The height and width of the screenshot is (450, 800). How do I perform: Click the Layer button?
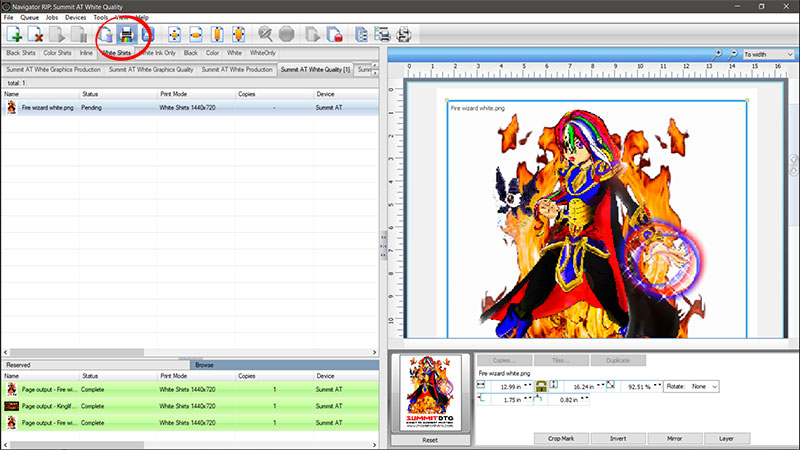pyautogui.click(x=727, y=438)
